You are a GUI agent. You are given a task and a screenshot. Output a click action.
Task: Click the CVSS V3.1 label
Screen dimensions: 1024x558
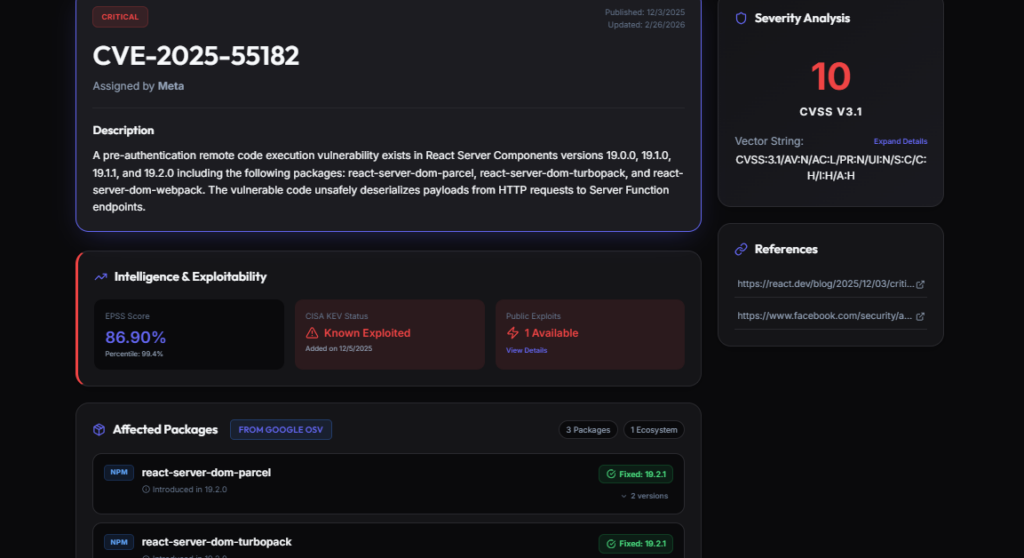[x=831, y=112]
